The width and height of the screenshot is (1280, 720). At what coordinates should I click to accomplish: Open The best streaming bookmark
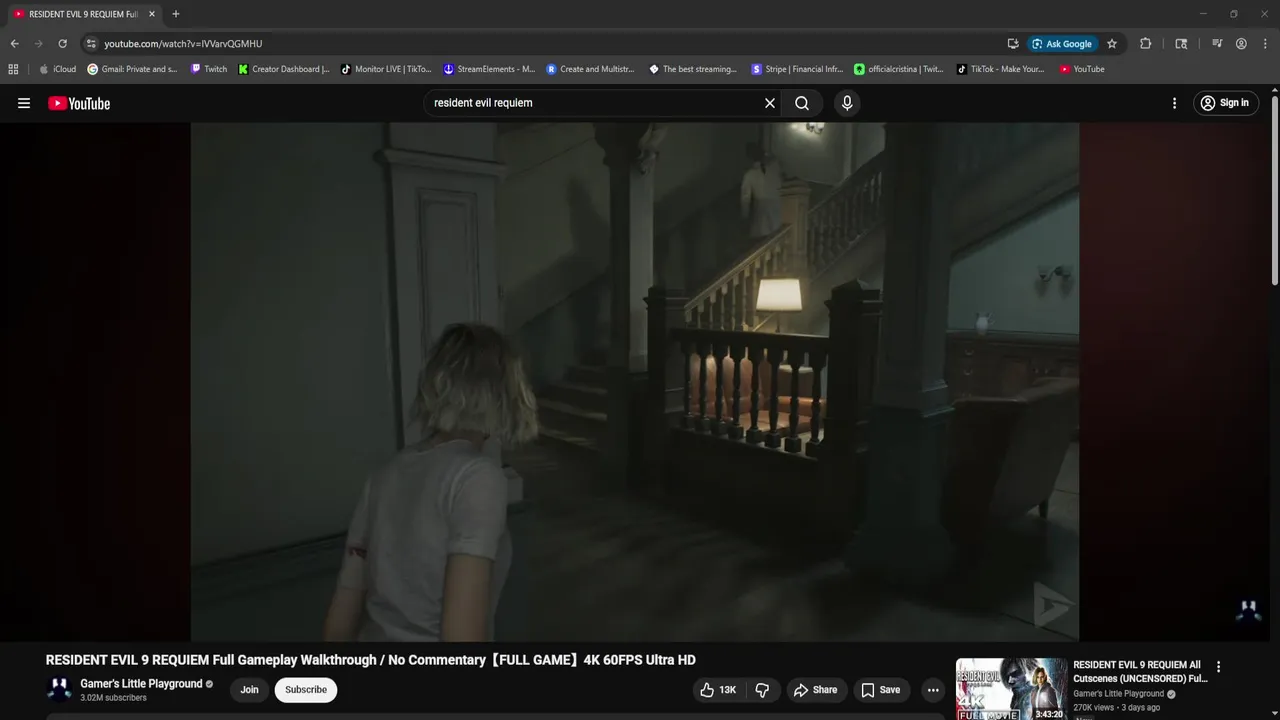693,69
